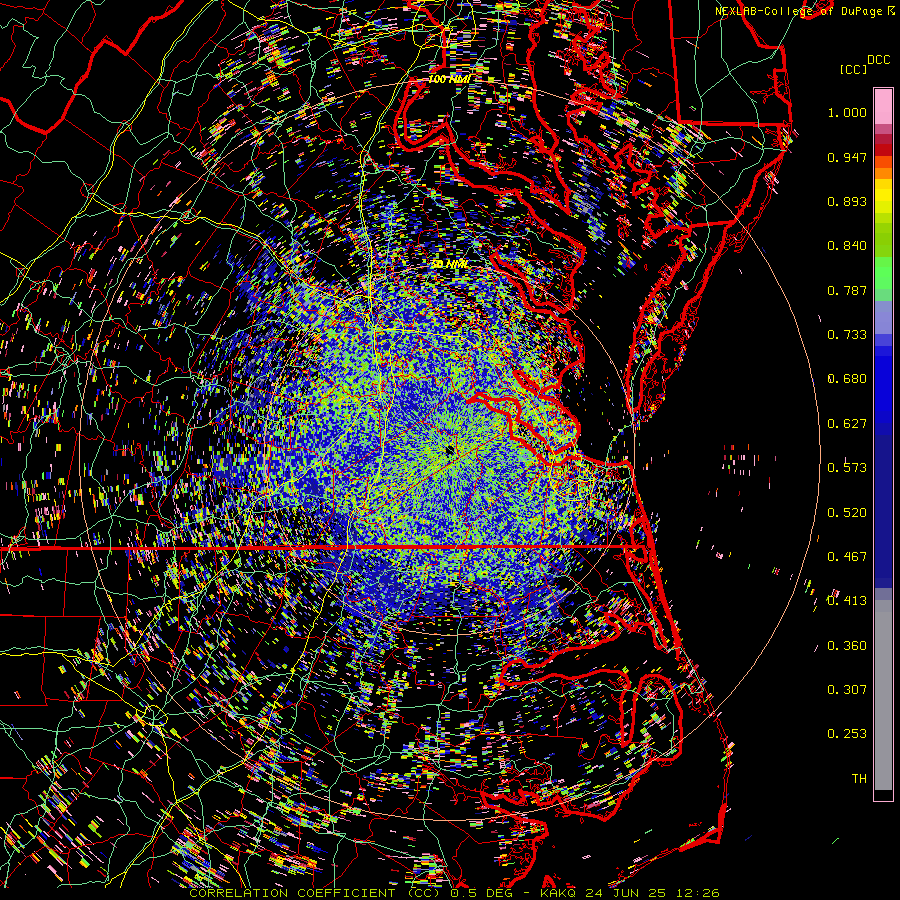Click the 0.787 legend value

point(847,290)
